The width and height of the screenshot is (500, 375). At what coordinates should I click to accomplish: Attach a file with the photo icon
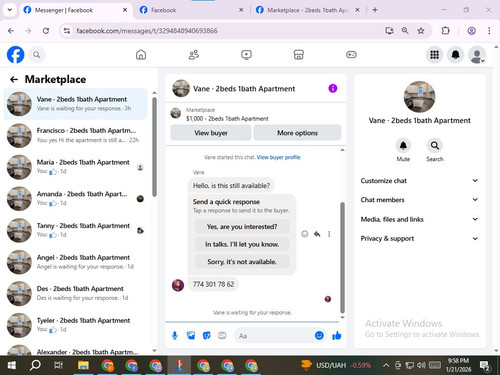191,336
